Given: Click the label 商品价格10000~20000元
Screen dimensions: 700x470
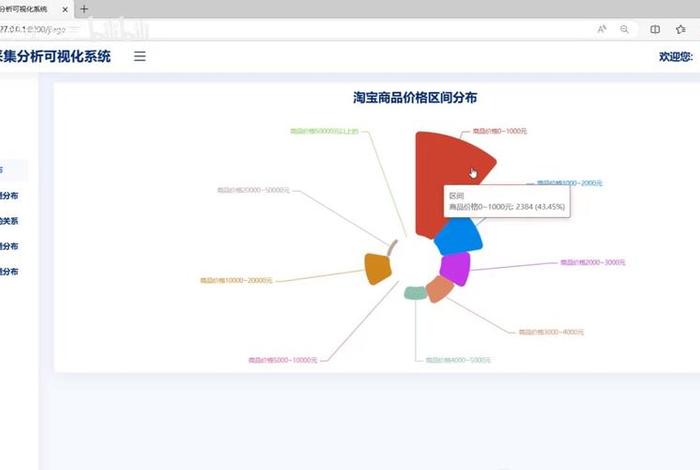Looking at the screenshot, I should [236, 281].
